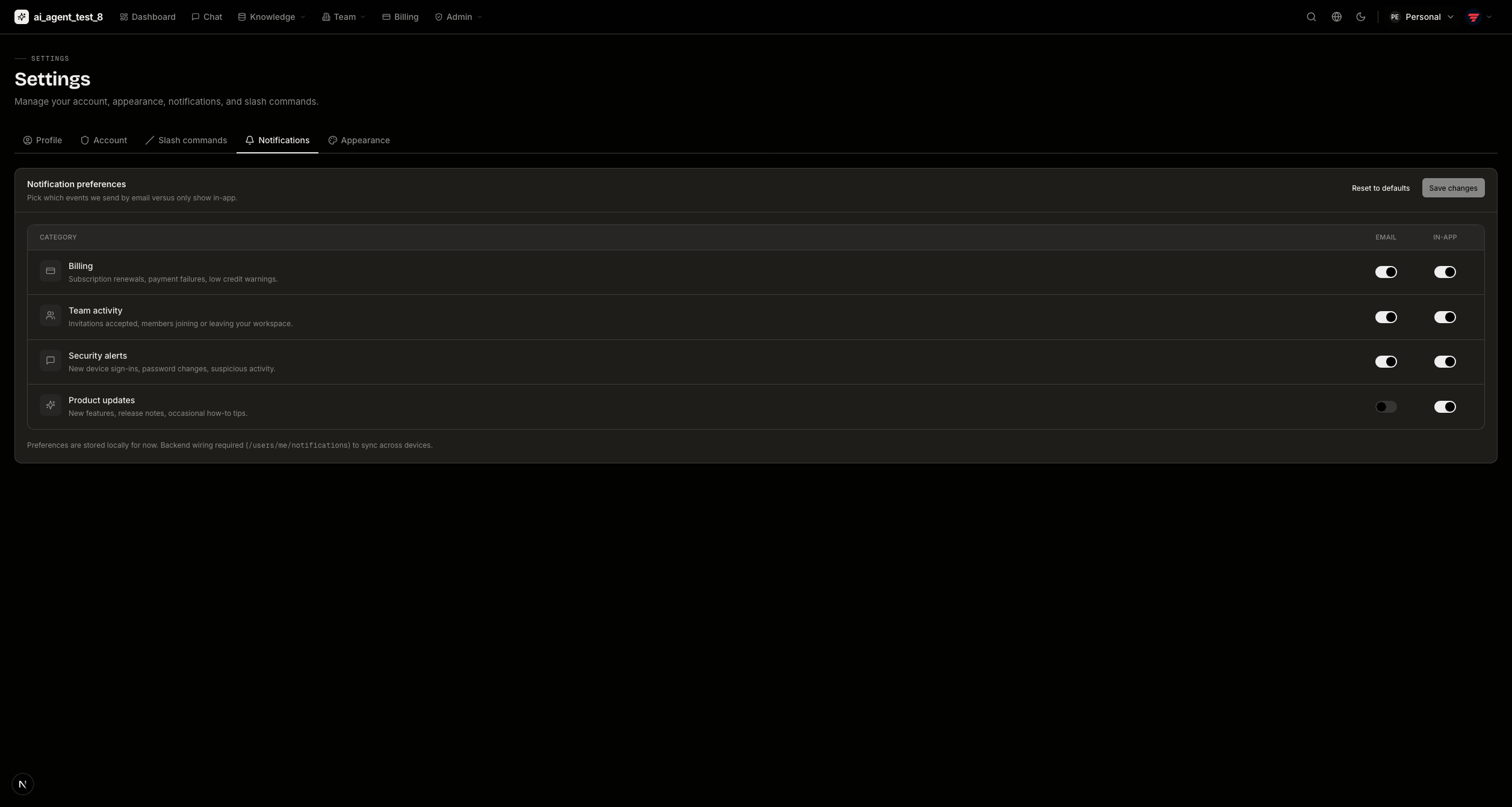This screenshot has width=1512, height=807.
Task: Switch to the Account tab
Action: pos(104,140)
